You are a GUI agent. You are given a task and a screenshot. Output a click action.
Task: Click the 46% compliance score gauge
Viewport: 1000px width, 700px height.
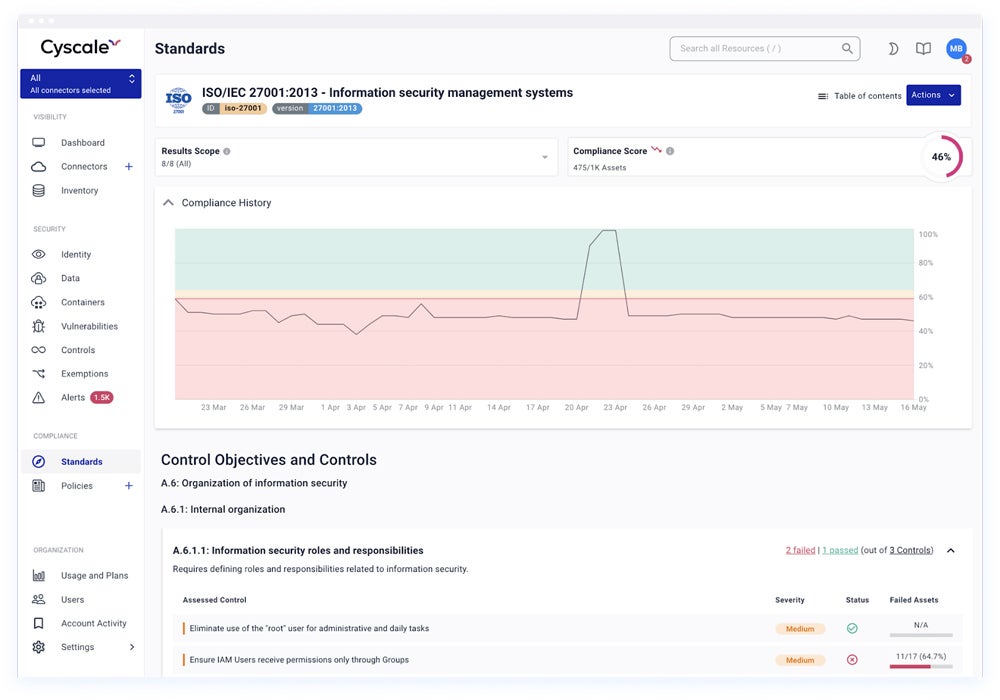pos(940,157)
